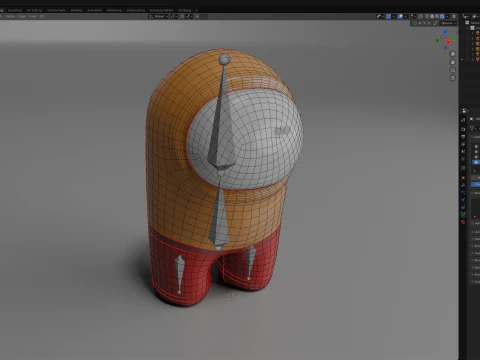Switch to Texture Paint workspace
Viewport: 480px width, 360px height.
56,10
